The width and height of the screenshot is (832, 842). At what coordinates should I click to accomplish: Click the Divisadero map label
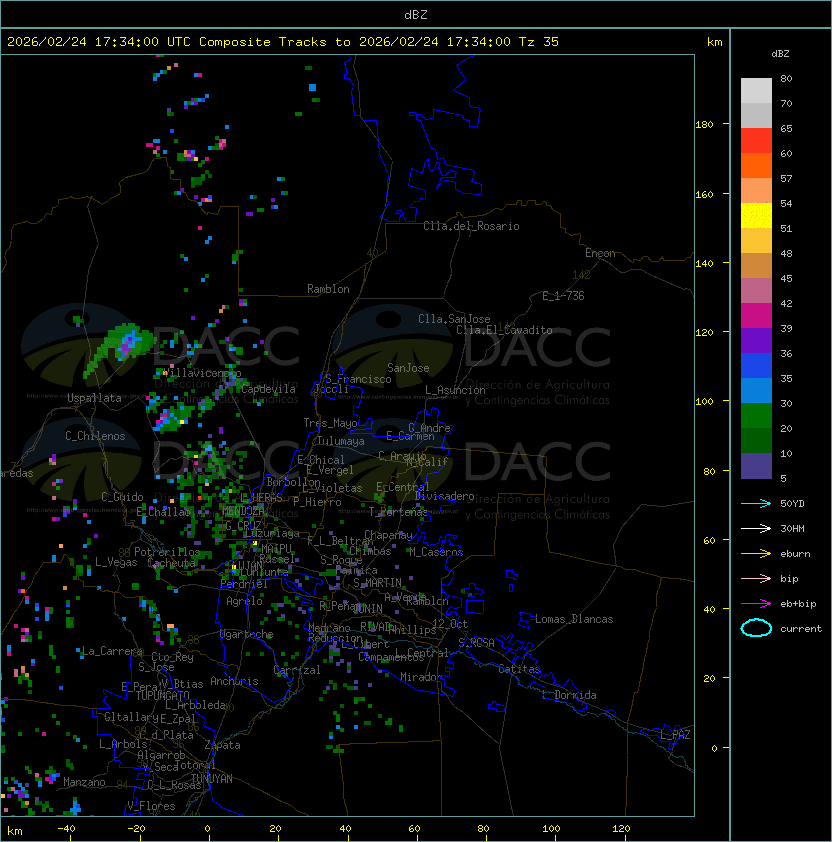click(444, 496)
